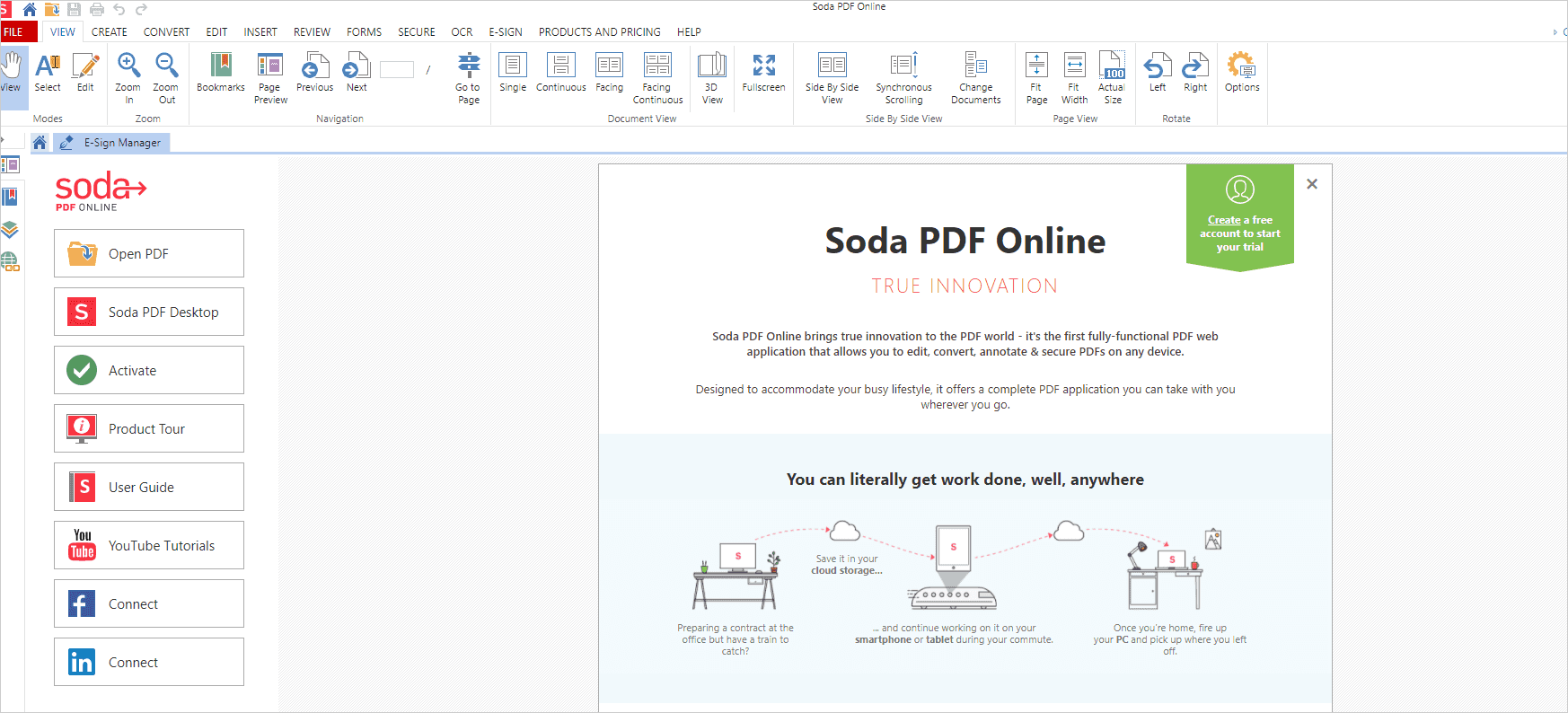The width and height of the screenshot is (1568, 713).
Task: Switch to the OCR tab
Action: coord(462,31)
